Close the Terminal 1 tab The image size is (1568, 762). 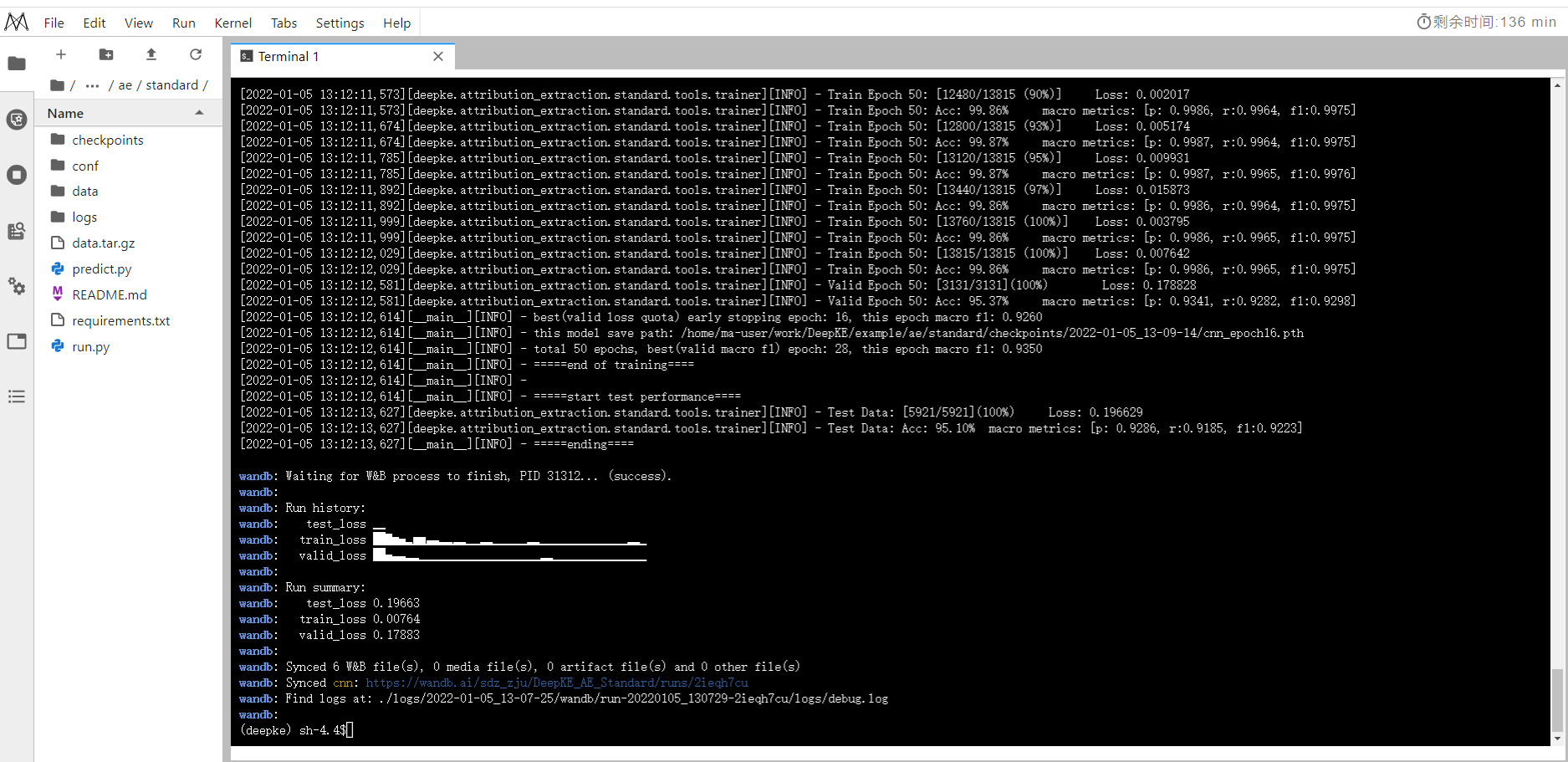point(438,56)
